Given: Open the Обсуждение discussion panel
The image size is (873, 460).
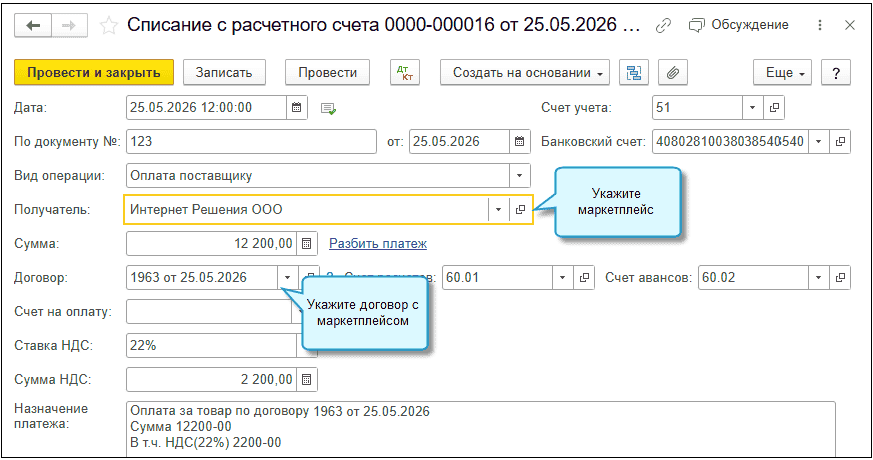Looking at the screenshot, I should point(739,25).
